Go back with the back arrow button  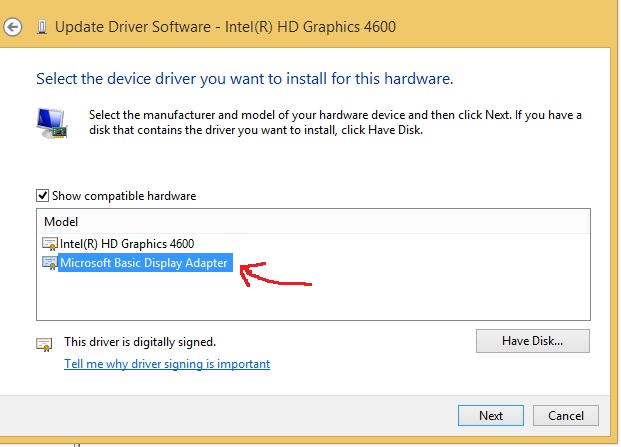13,27
